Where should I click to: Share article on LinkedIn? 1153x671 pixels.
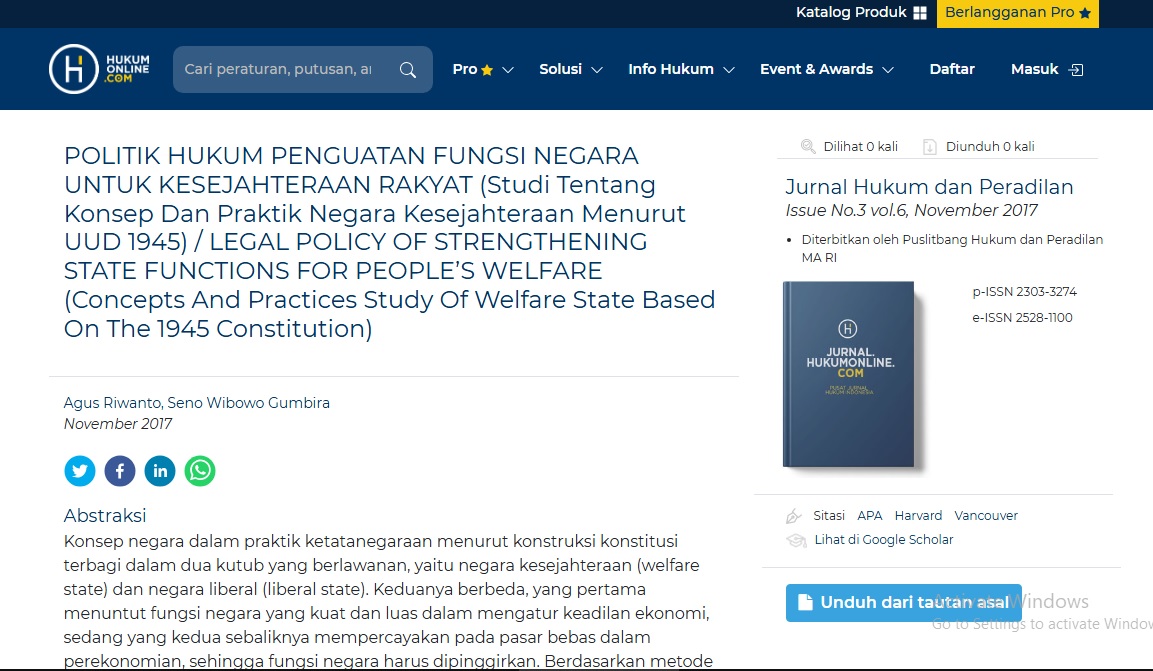click(160, 471)
